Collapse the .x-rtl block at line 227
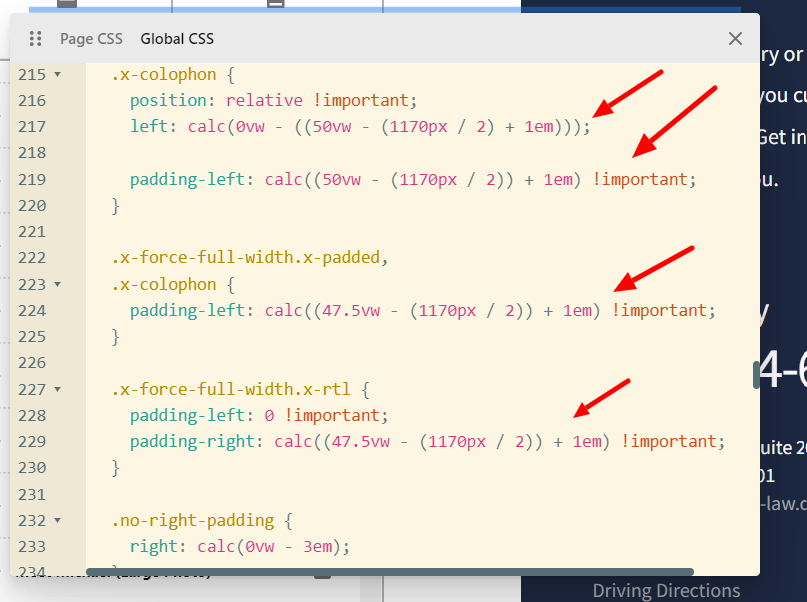Screen dimensions: 807x602 point(57,389)
